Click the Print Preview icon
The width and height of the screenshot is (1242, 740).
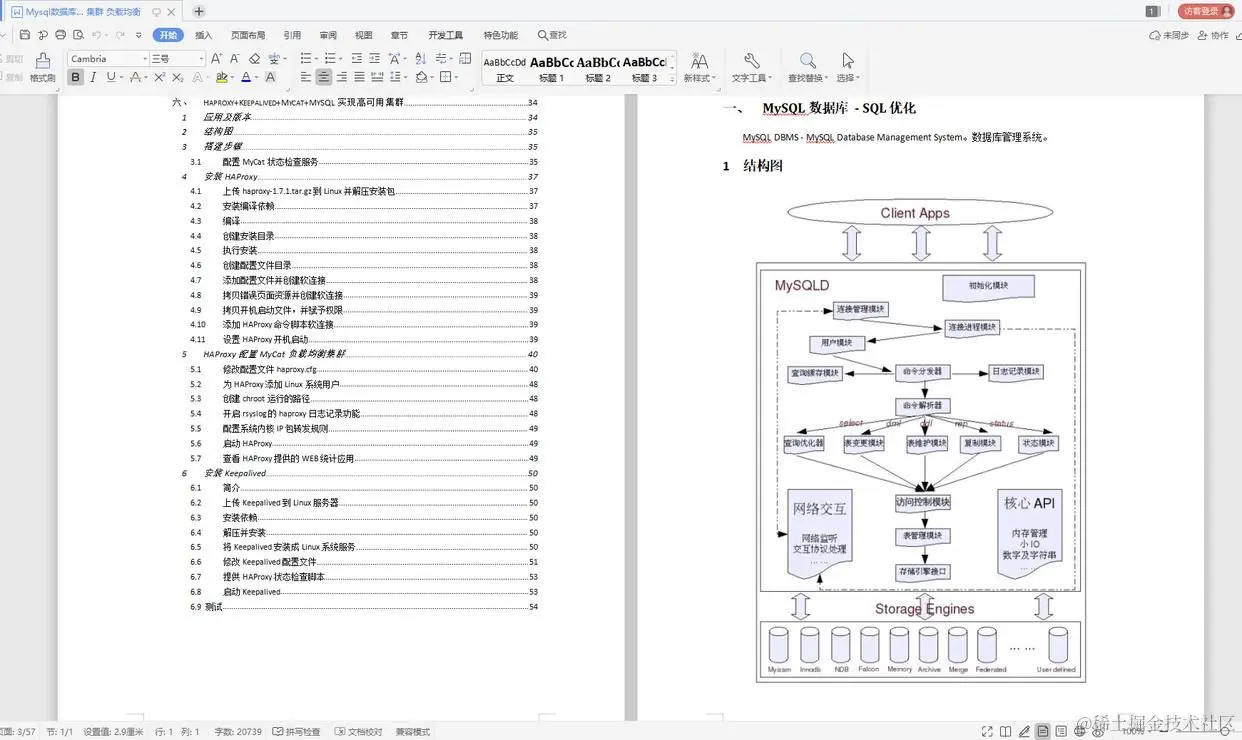[78, 35]
